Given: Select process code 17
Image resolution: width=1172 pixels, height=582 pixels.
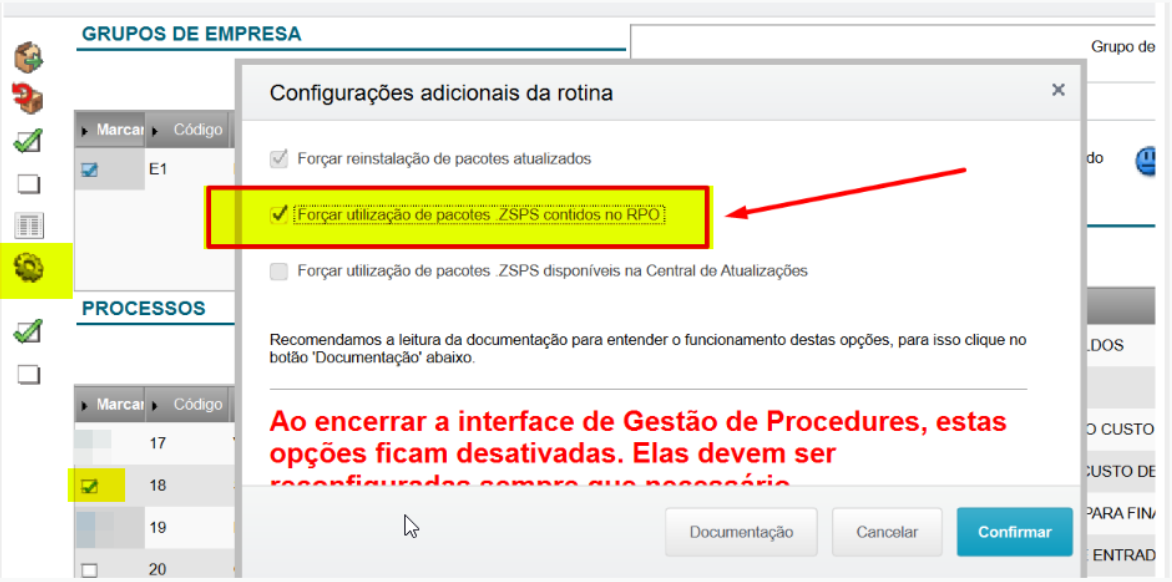Looking at the screenshot, I should coord(157,443).
